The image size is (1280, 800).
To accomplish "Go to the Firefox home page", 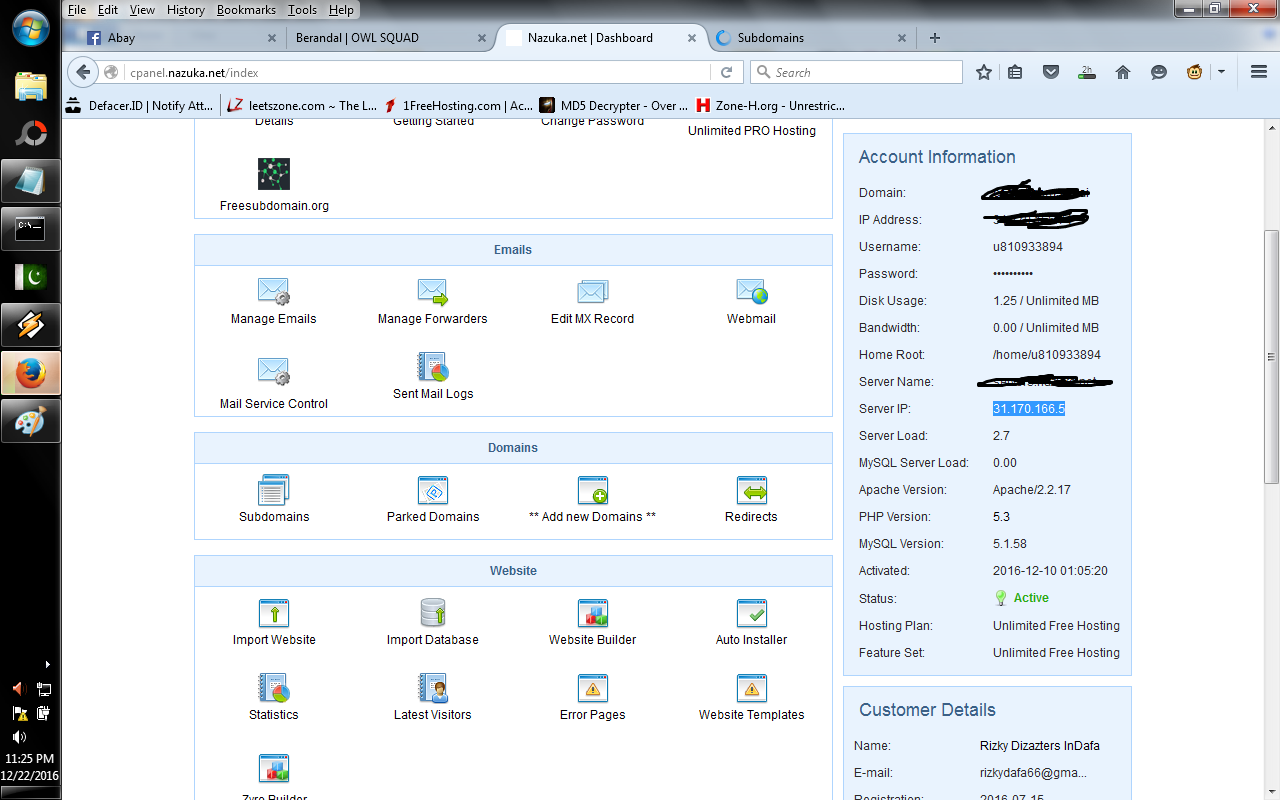I will 1122,72.
